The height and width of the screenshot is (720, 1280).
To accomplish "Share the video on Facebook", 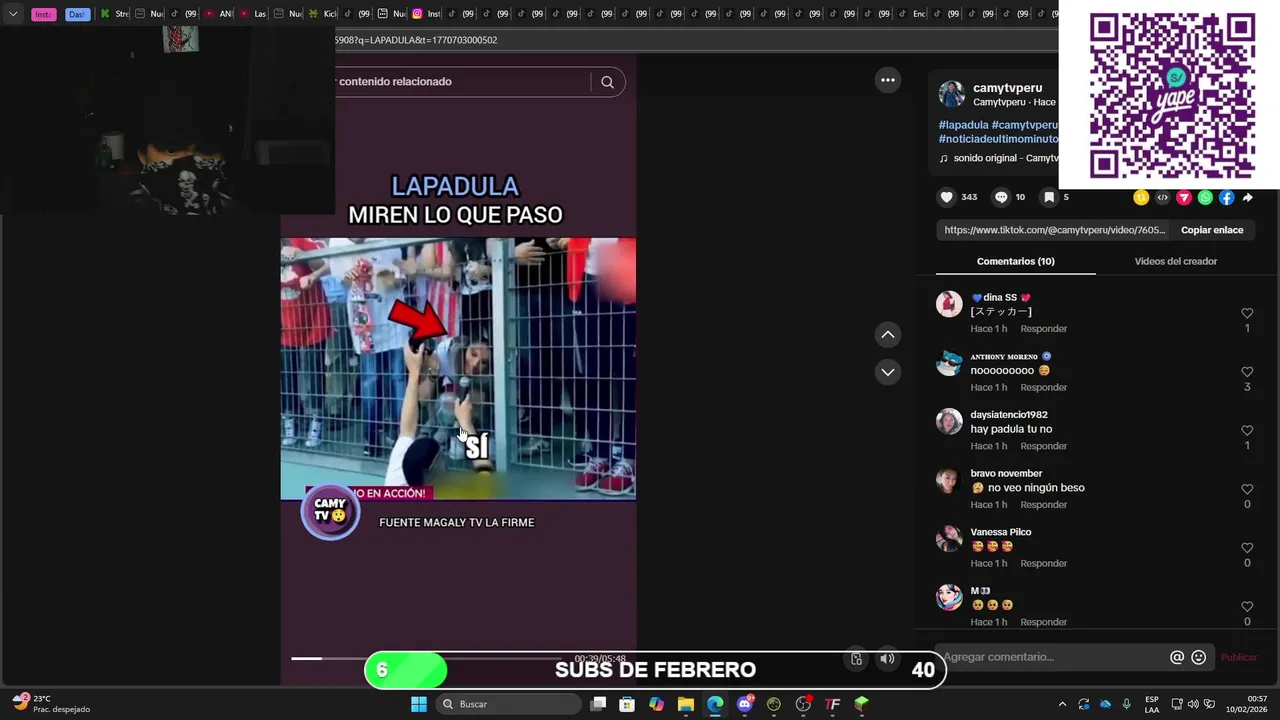I will point(1226,198).
